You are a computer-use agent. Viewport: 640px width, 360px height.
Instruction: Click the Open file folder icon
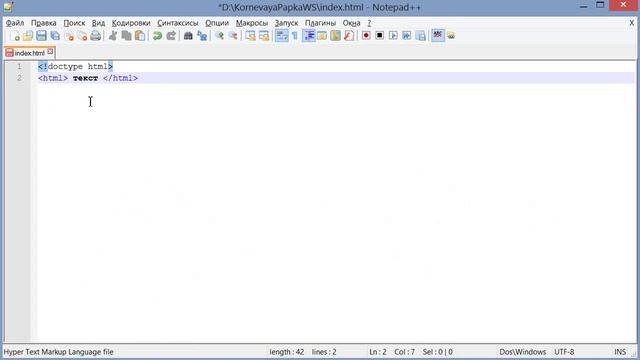(x=28, y=36)
